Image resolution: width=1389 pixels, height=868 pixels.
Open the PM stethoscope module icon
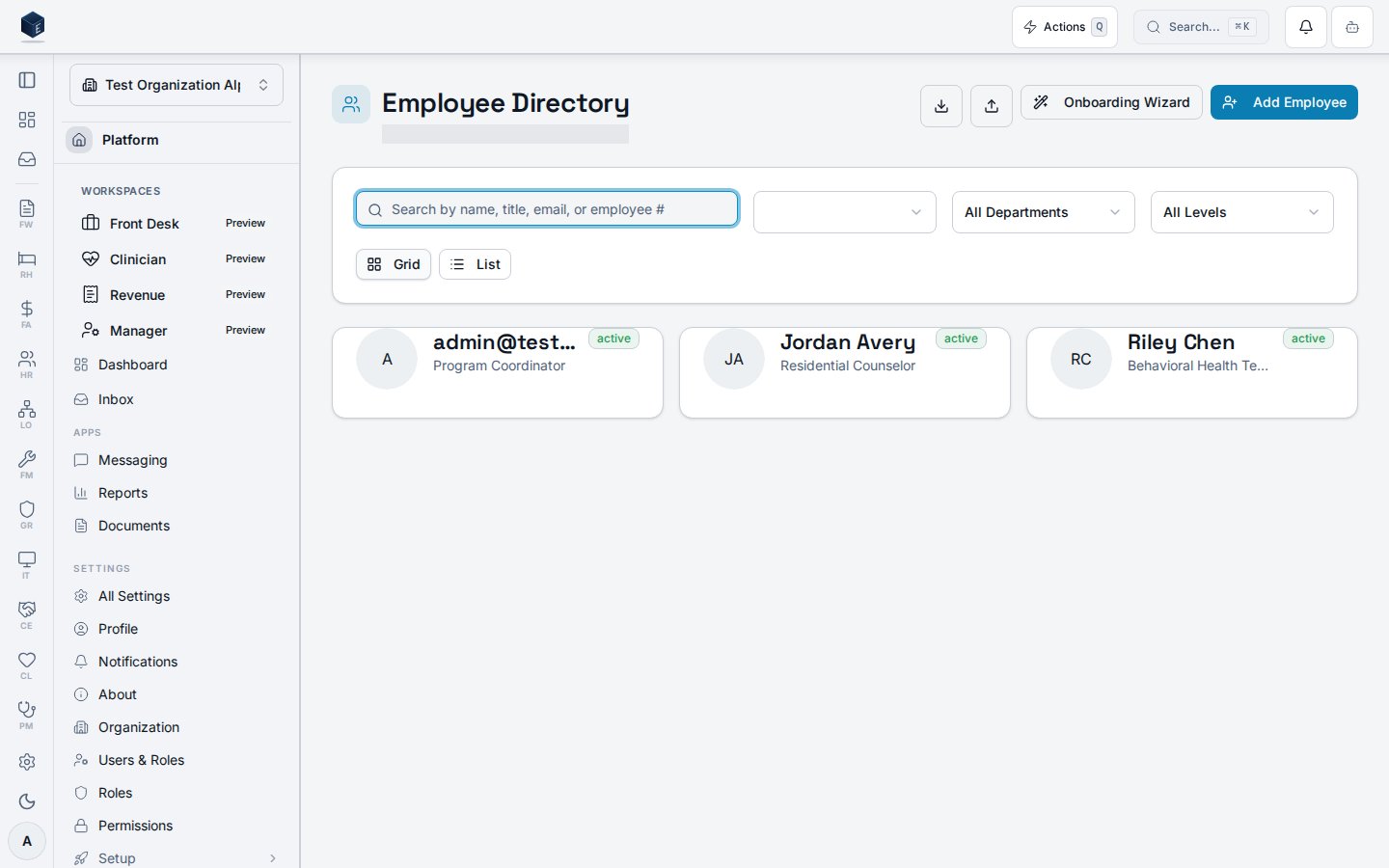point(27,715)
